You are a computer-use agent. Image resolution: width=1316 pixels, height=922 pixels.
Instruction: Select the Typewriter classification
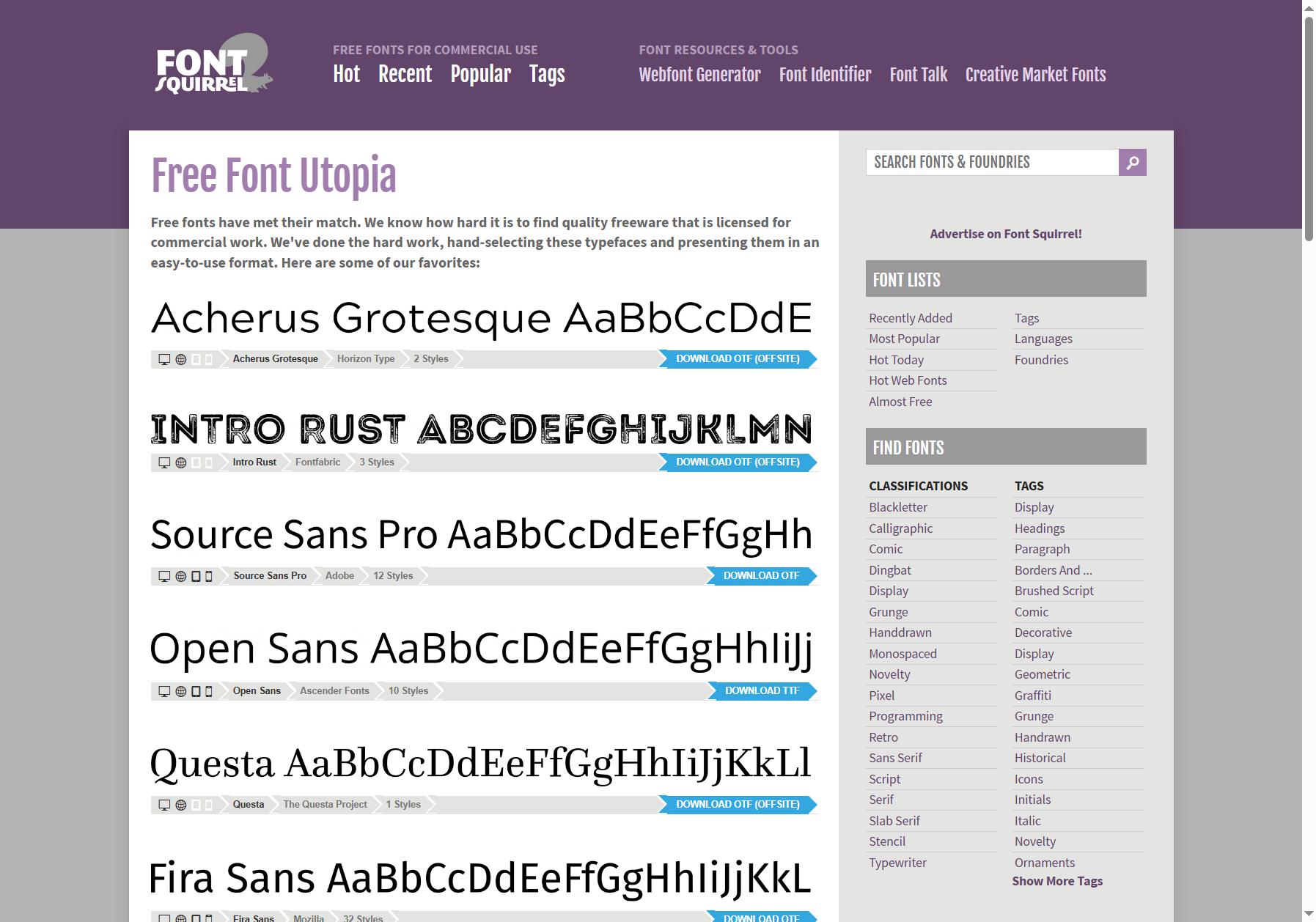897,863
